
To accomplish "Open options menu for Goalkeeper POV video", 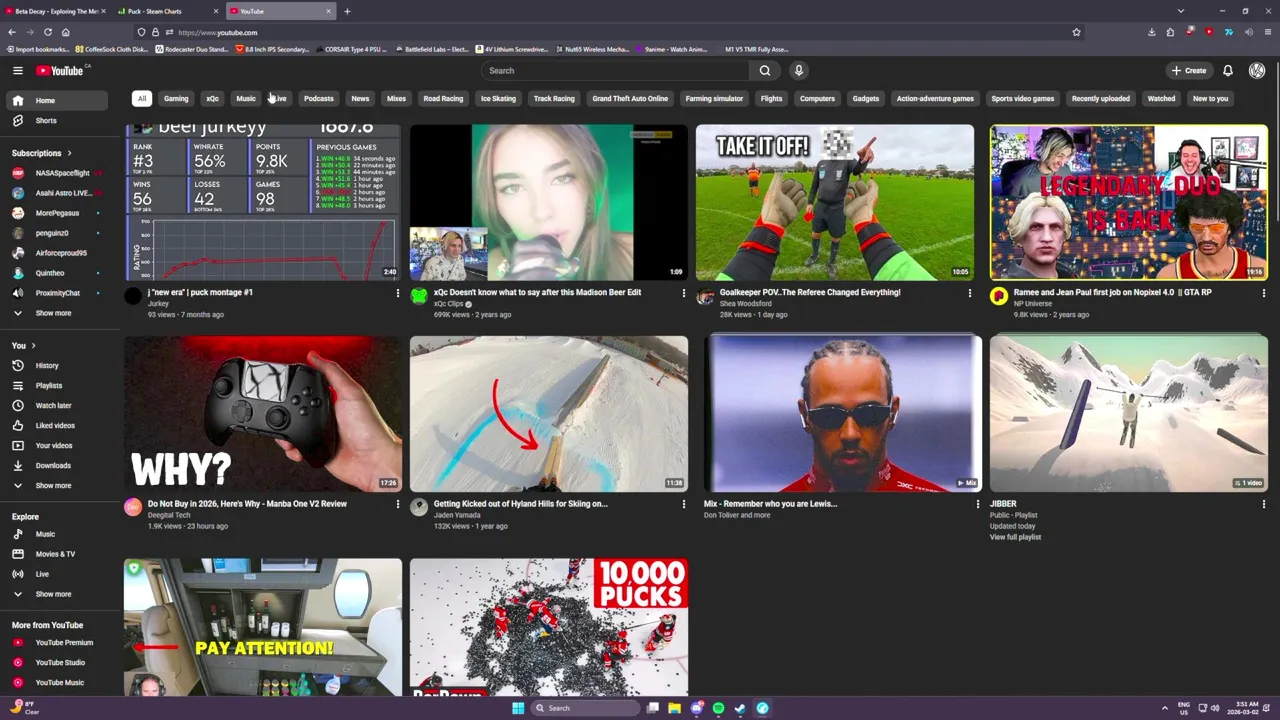I will (969, 293).
